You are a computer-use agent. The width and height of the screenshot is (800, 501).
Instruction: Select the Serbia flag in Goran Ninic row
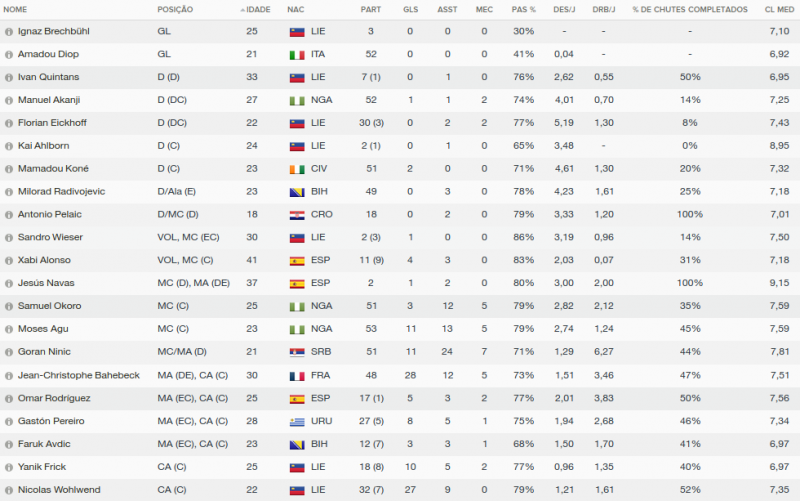click(296, 352)
